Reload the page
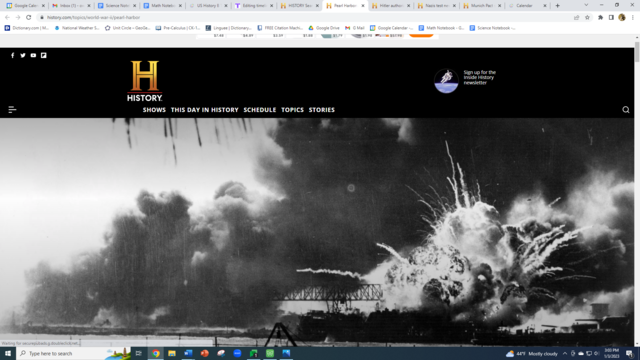This screenshot has width=640, height=360. 29,17
